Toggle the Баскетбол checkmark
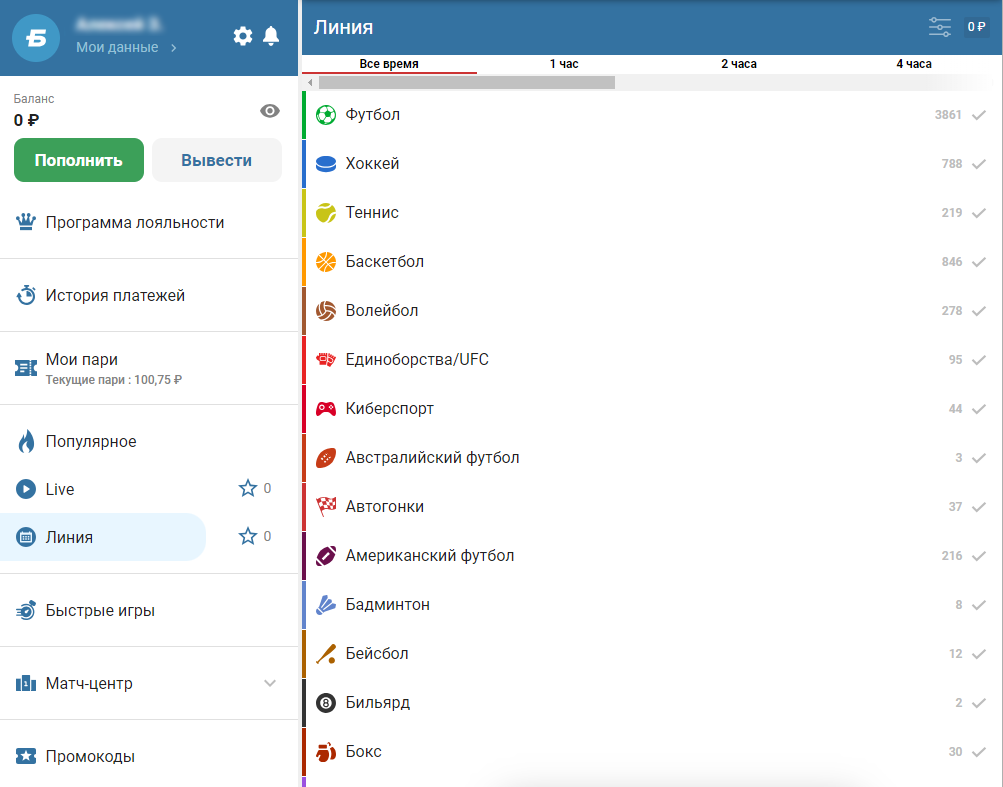 coord(979,262)
